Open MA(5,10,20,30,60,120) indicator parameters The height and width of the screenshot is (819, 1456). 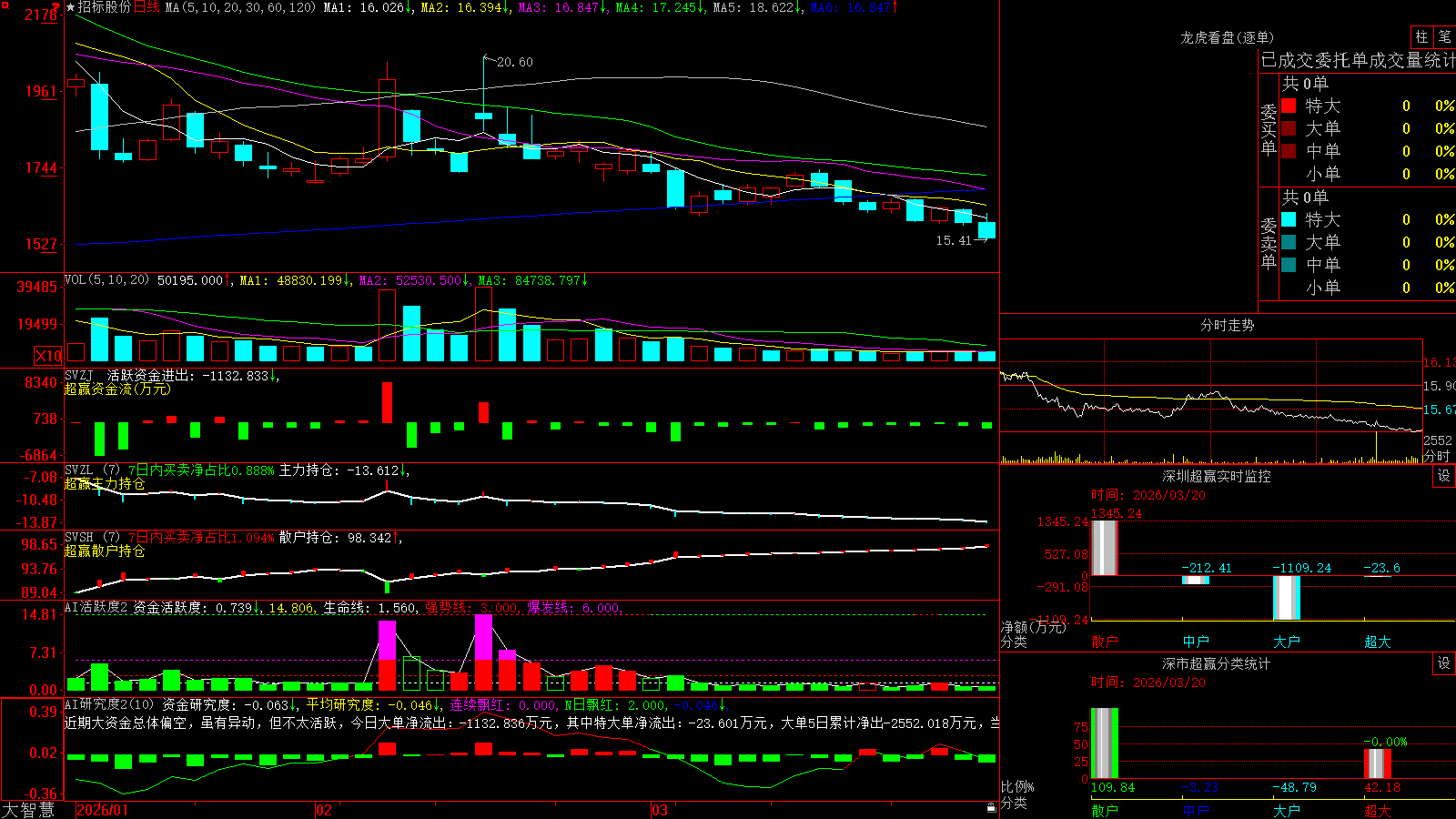tap(240, 7)
